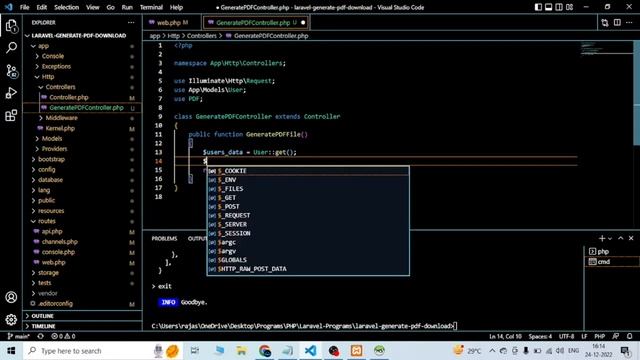Click the synchronize changes icon

40,336
